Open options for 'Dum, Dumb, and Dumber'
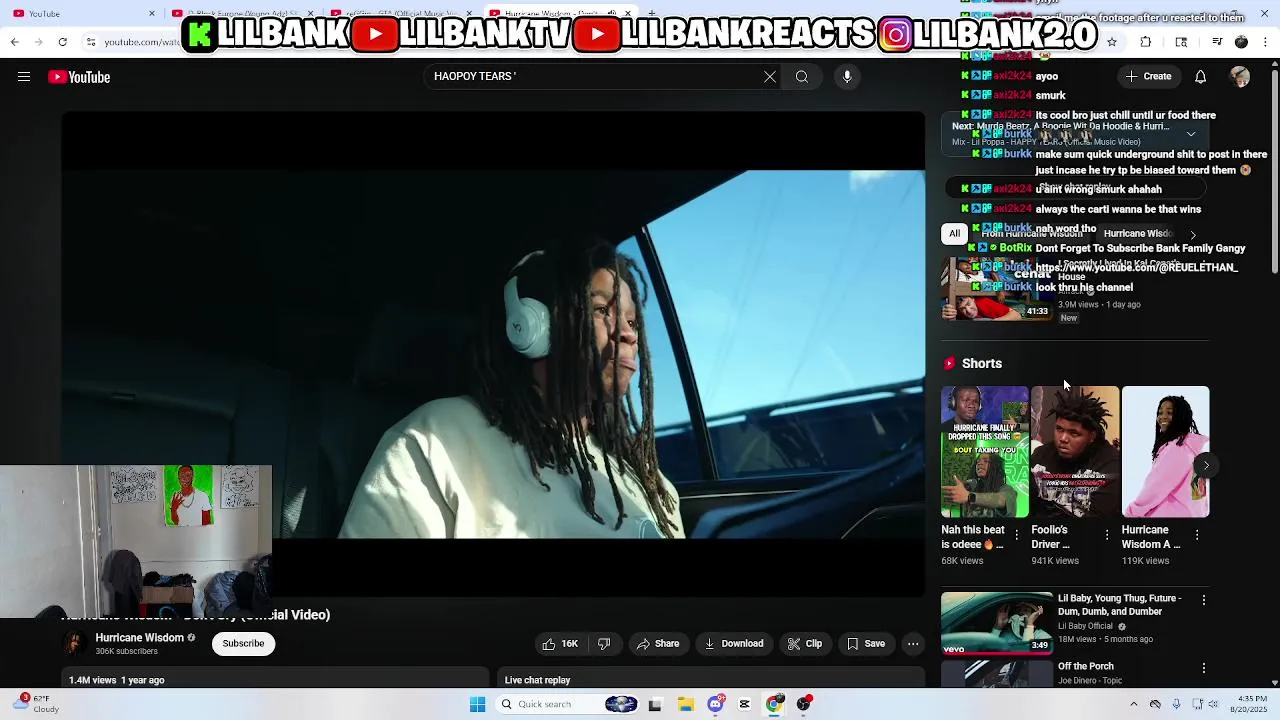1280x720 pixels. pyautogui.click(x=1204, y=600)
